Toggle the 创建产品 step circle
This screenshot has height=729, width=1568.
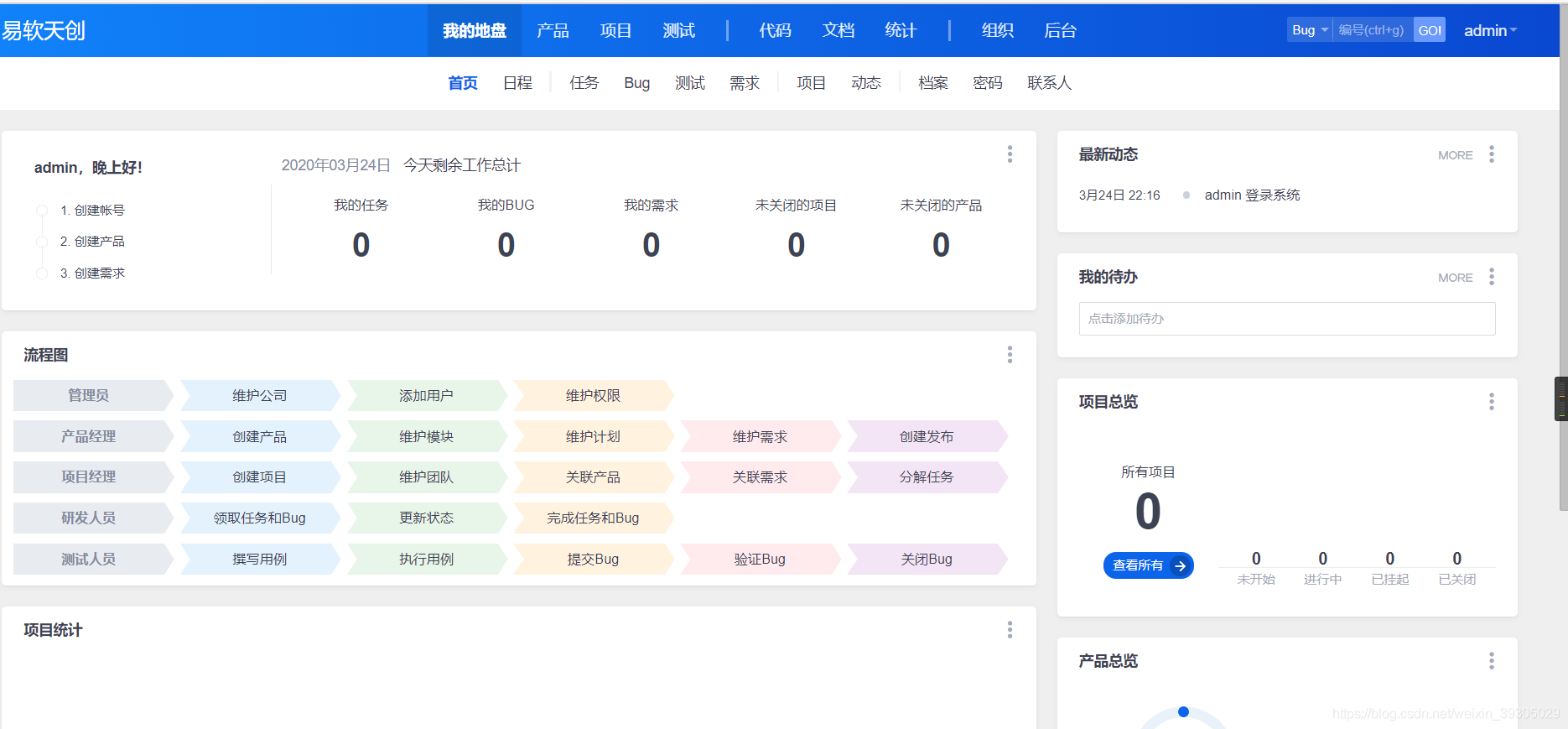pos(42,242)
